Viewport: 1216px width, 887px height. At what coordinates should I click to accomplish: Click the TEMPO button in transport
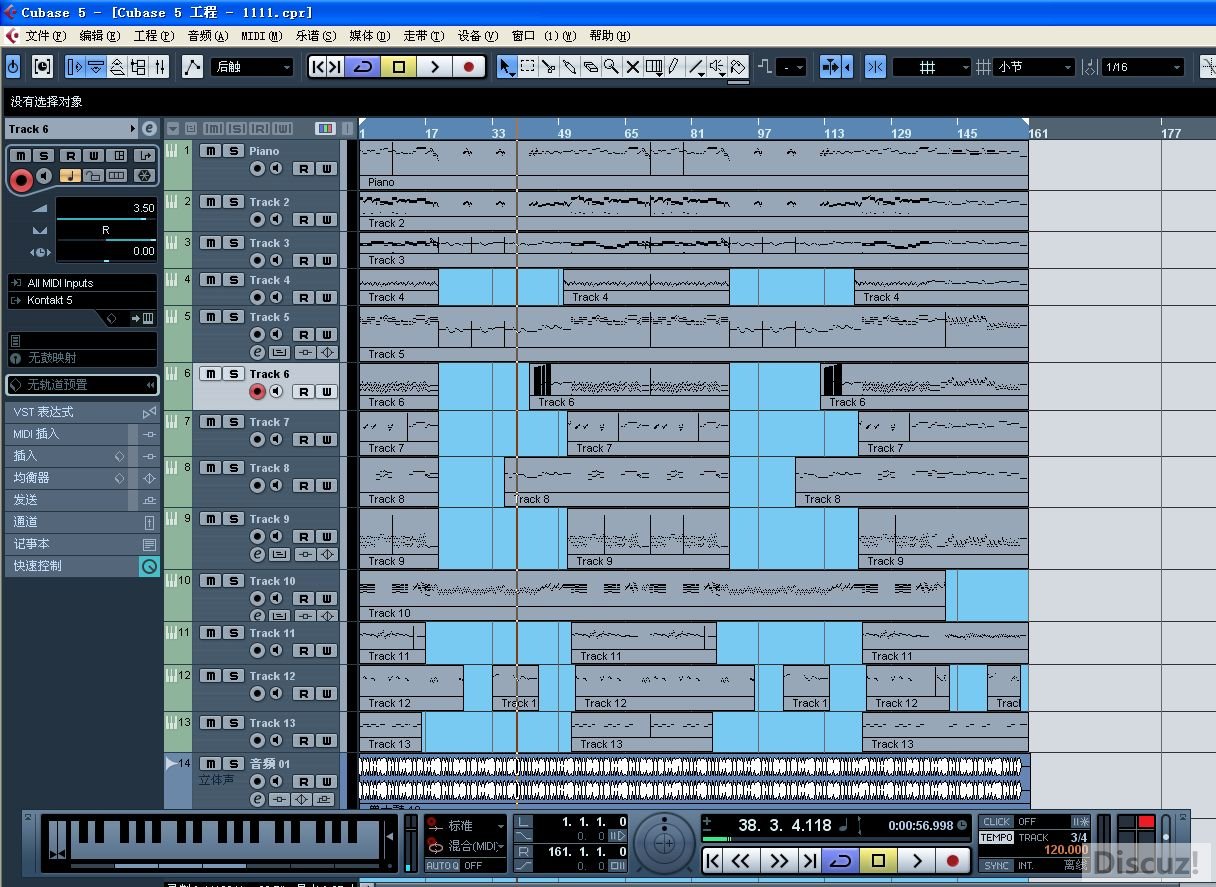coord(996,837)
